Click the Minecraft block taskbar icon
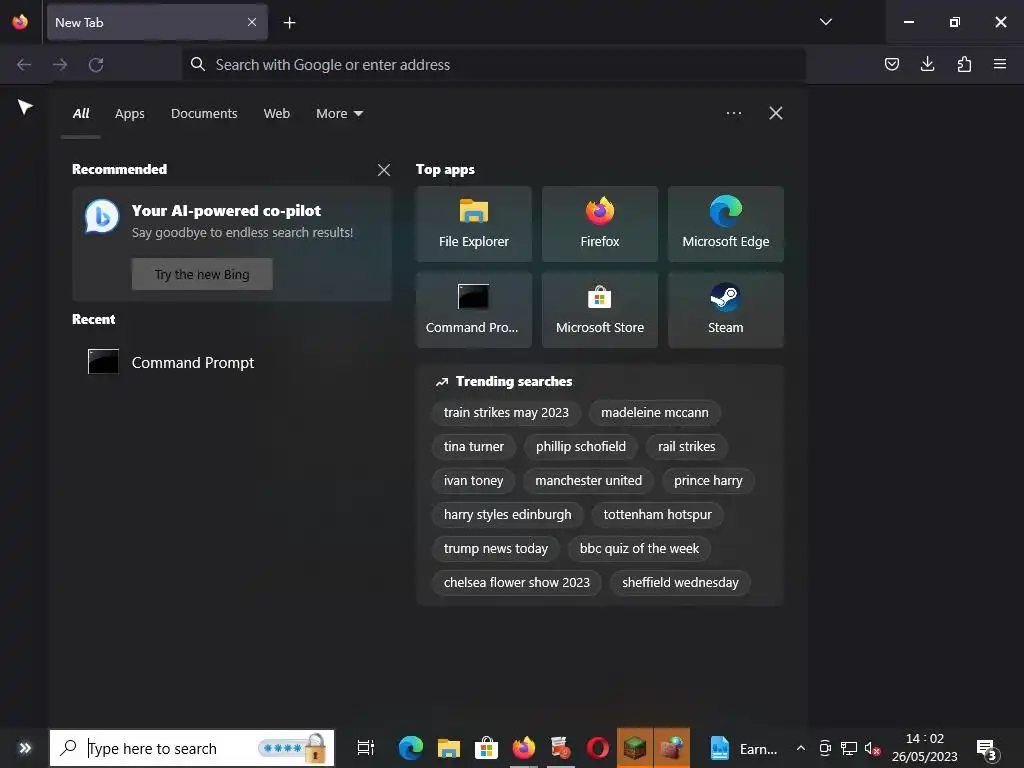 tap(635, 748)
